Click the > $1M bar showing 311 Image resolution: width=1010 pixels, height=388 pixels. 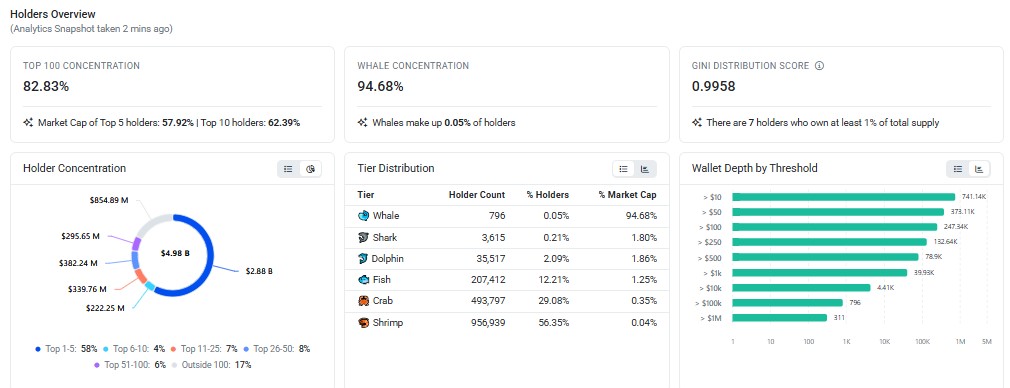(x=779, y=318)
